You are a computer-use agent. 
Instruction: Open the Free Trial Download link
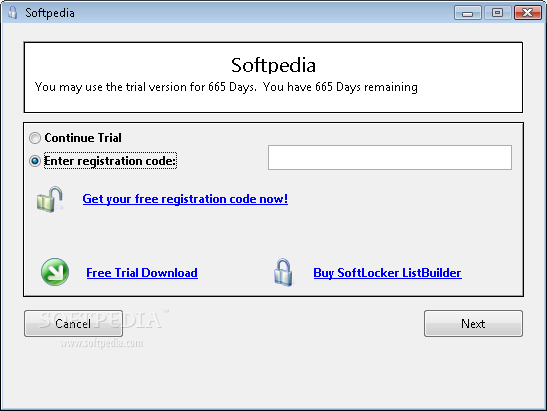click(142, 273)
